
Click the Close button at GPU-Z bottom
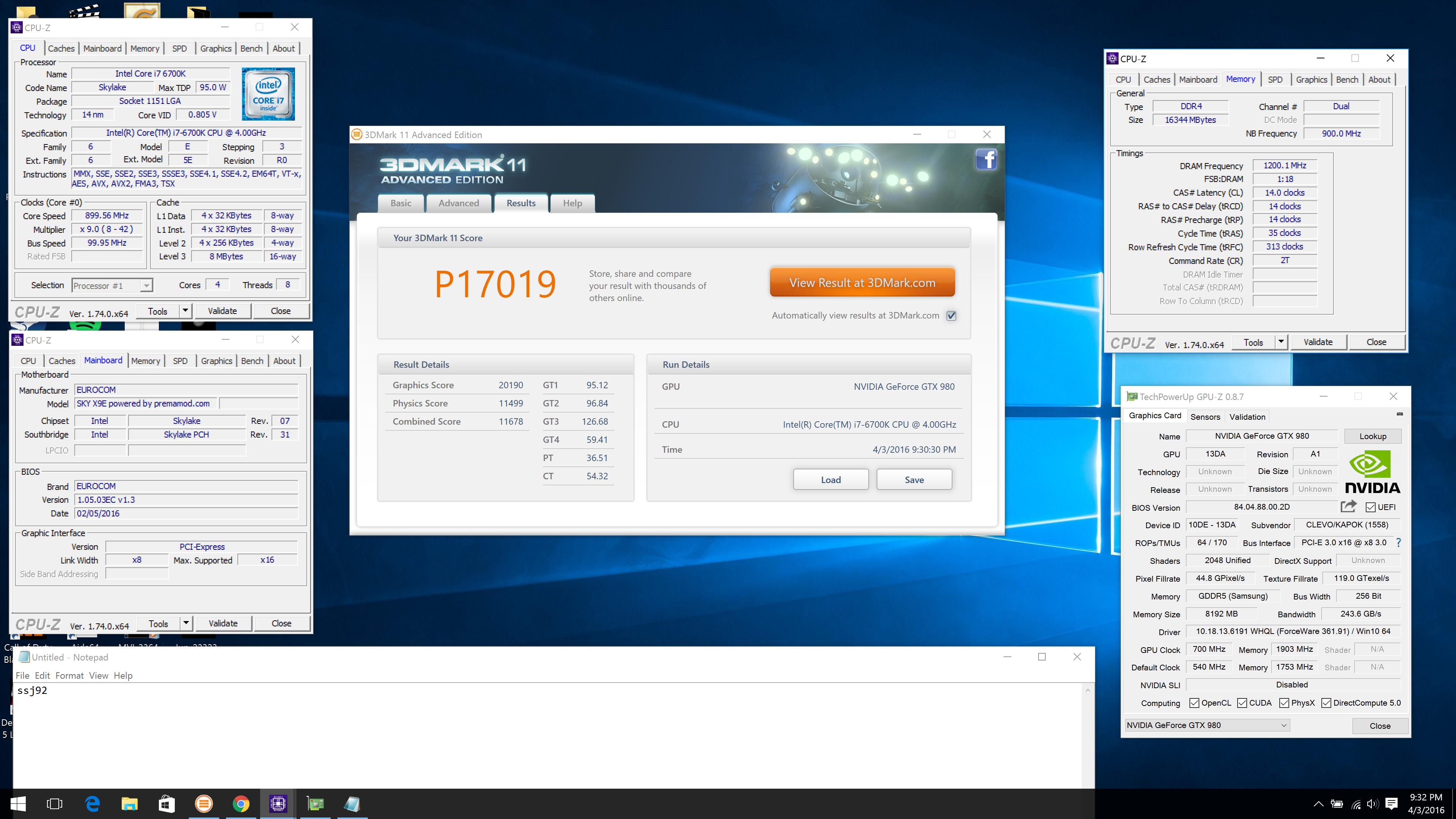tap(1380, 726)
